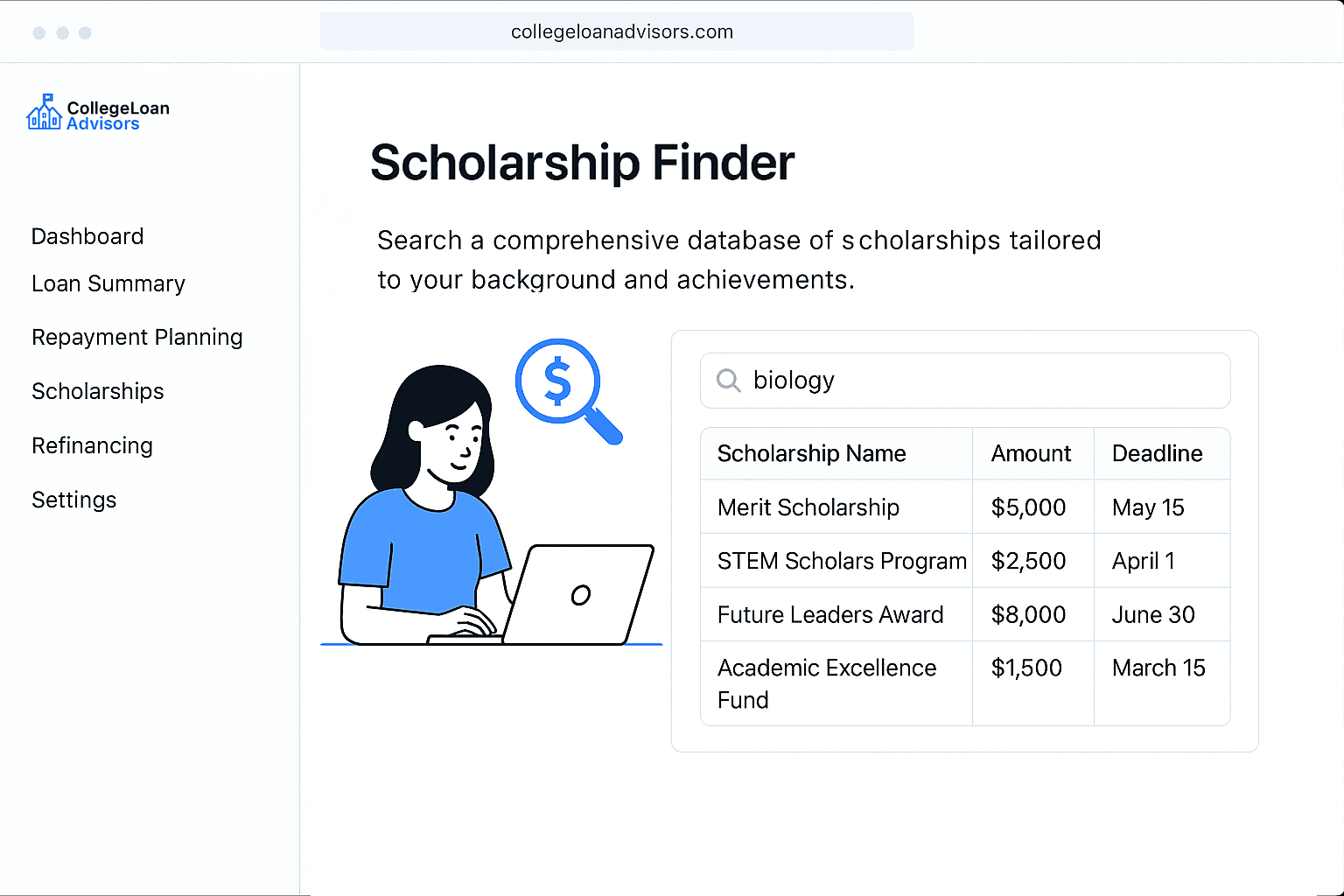This screenshot has height=896, width=1344.
Task: Sort by Deadline column header
Action: [1157, 453]
